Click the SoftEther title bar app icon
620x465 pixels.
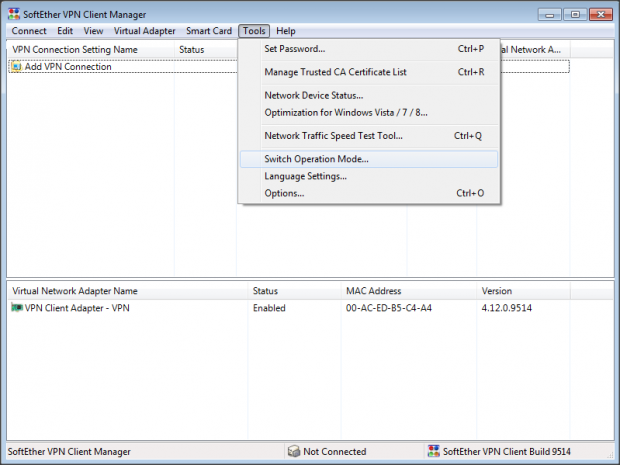14,14
